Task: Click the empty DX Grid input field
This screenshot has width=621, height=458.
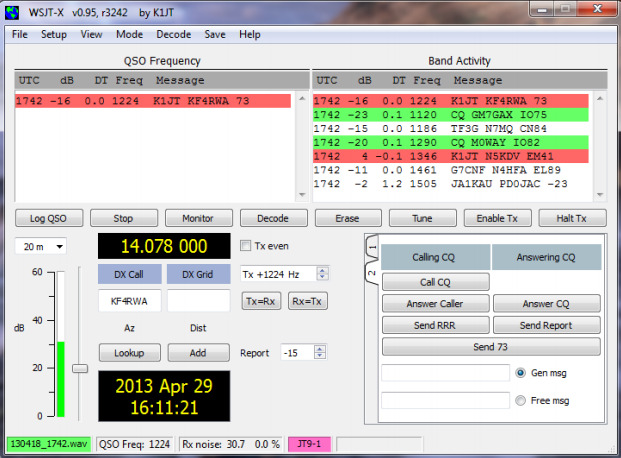Action: point(198,301)
